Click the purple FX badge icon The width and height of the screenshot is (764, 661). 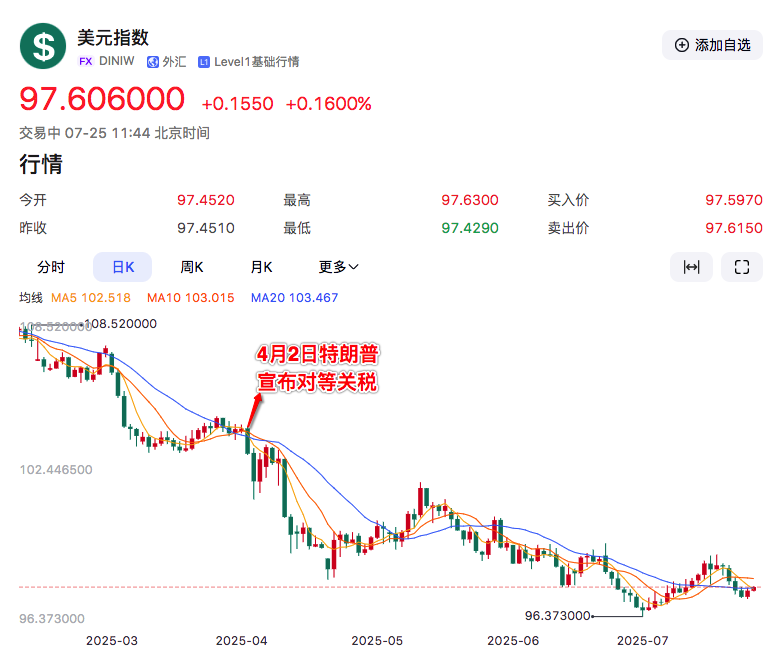point(86,62)
